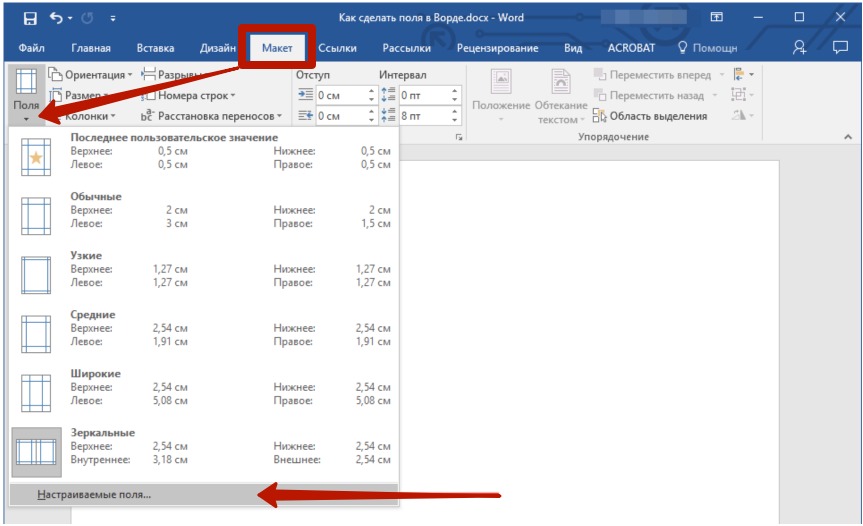Click spacing after 8 пт field
863x526 pixels.
(424, 116)
